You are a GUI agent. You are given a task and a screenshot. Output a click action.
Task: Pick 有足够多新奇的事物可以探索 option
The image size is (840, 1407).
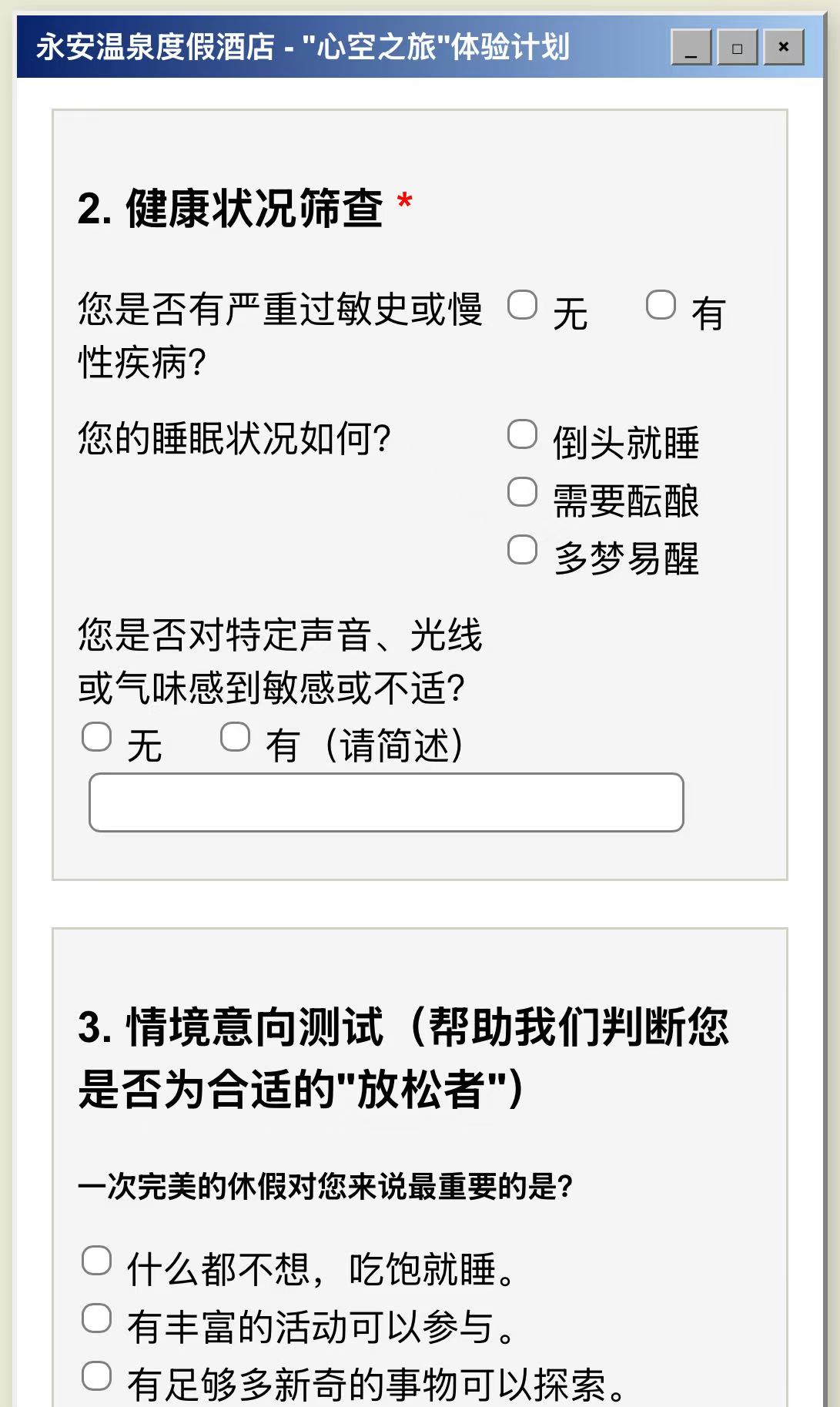click(x=96, y=1376)
